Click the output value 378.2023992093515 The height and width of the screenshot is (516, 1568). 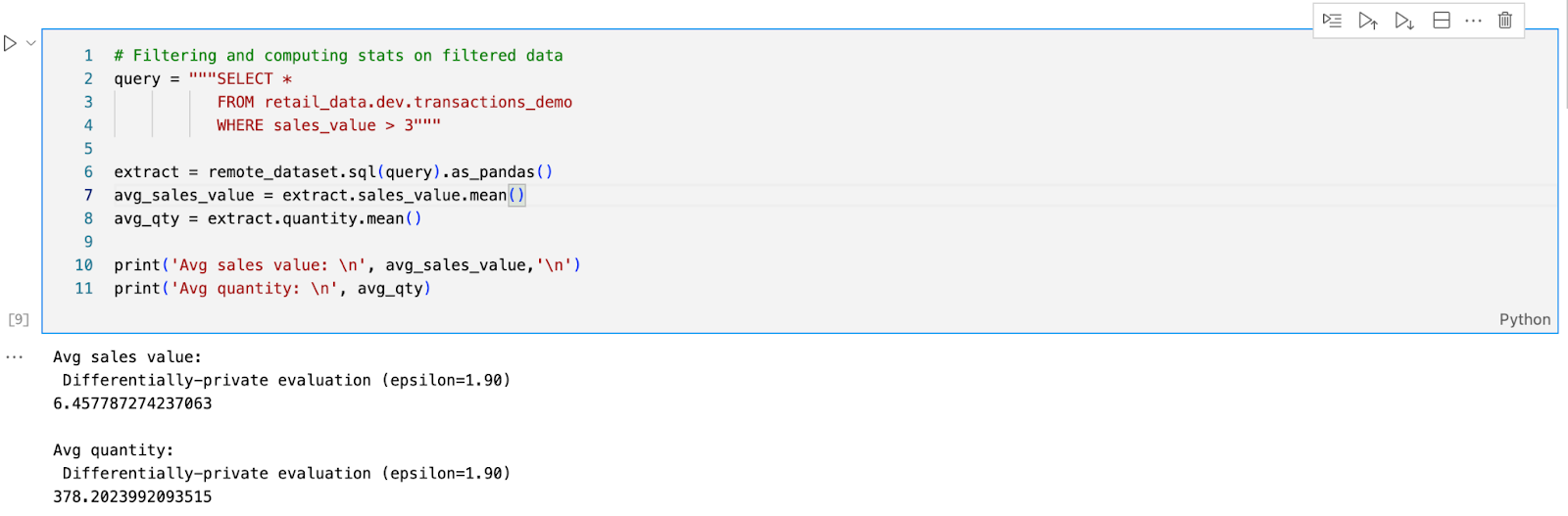click(132, 496)
